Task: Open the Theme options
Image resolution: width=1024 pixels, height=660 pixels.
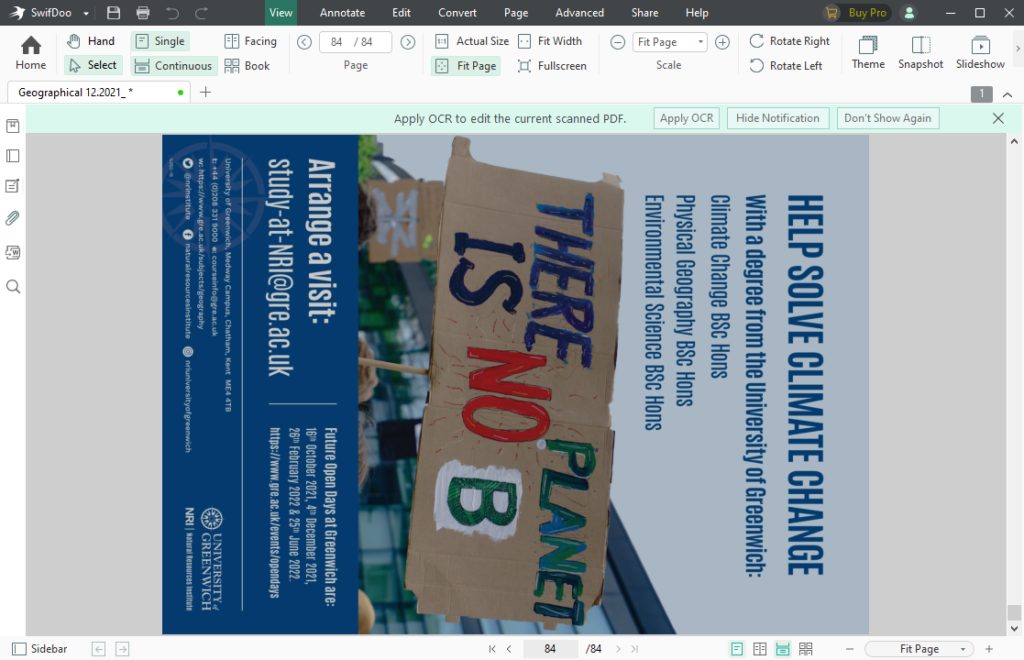Action: point(868,52)
